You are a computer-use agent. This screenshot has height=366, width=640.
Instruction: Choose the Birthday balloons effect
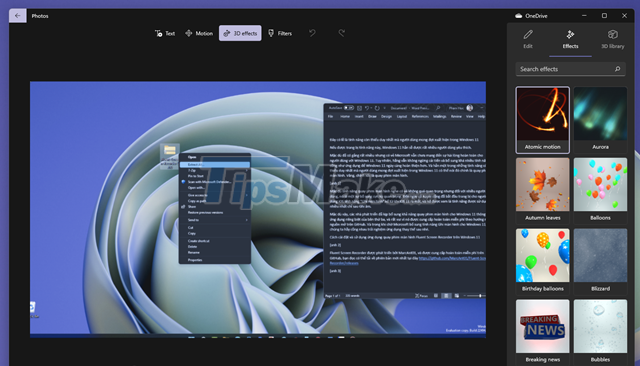coord(542,261)
